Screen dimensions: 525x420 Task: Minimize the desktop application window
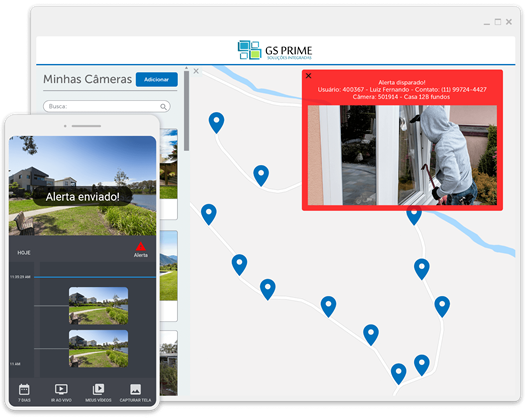pyautogui.click(x=487, y=23)
